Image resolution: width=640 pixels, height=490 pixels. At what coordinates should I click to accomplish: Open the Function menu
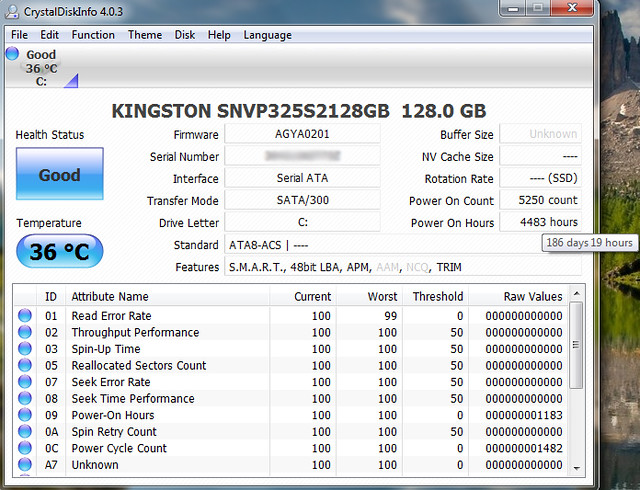click(93, 35)
